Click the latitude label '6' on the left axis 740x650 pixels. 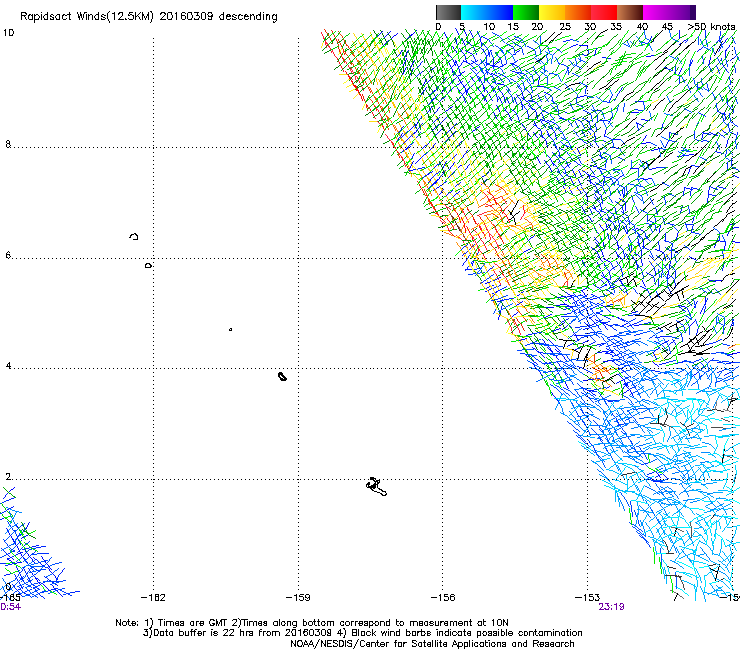click(8, 255)
